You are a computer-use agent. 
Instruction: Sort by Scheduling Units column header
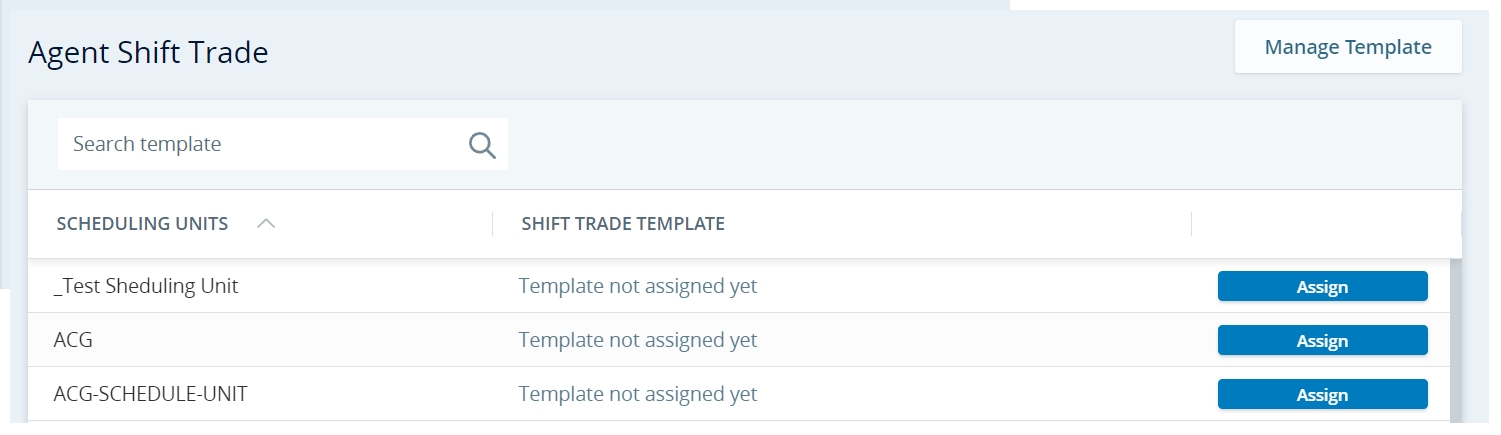142,224
